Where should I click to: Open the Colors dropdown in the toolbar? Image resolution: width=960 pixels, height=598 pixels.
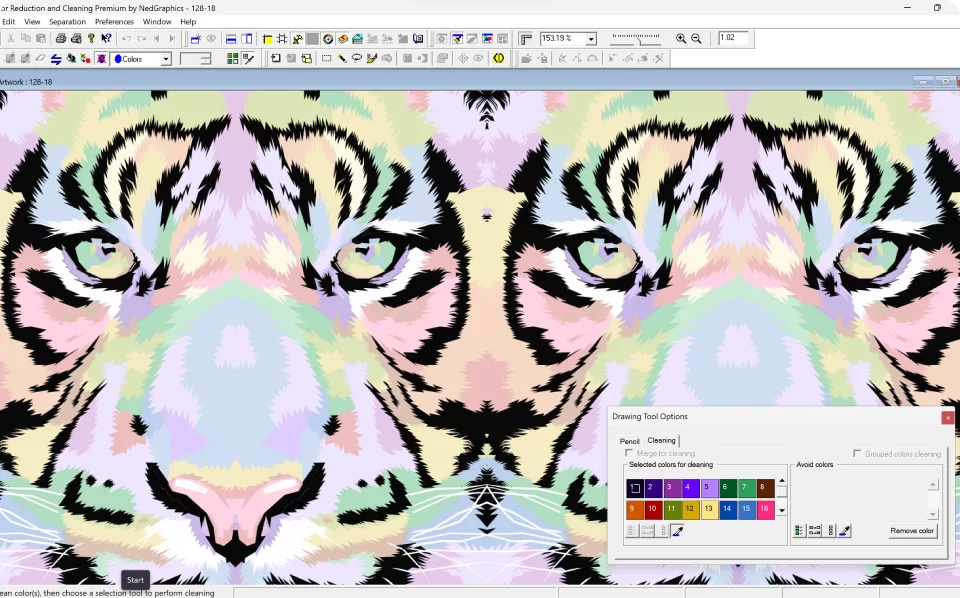(166, 59)
